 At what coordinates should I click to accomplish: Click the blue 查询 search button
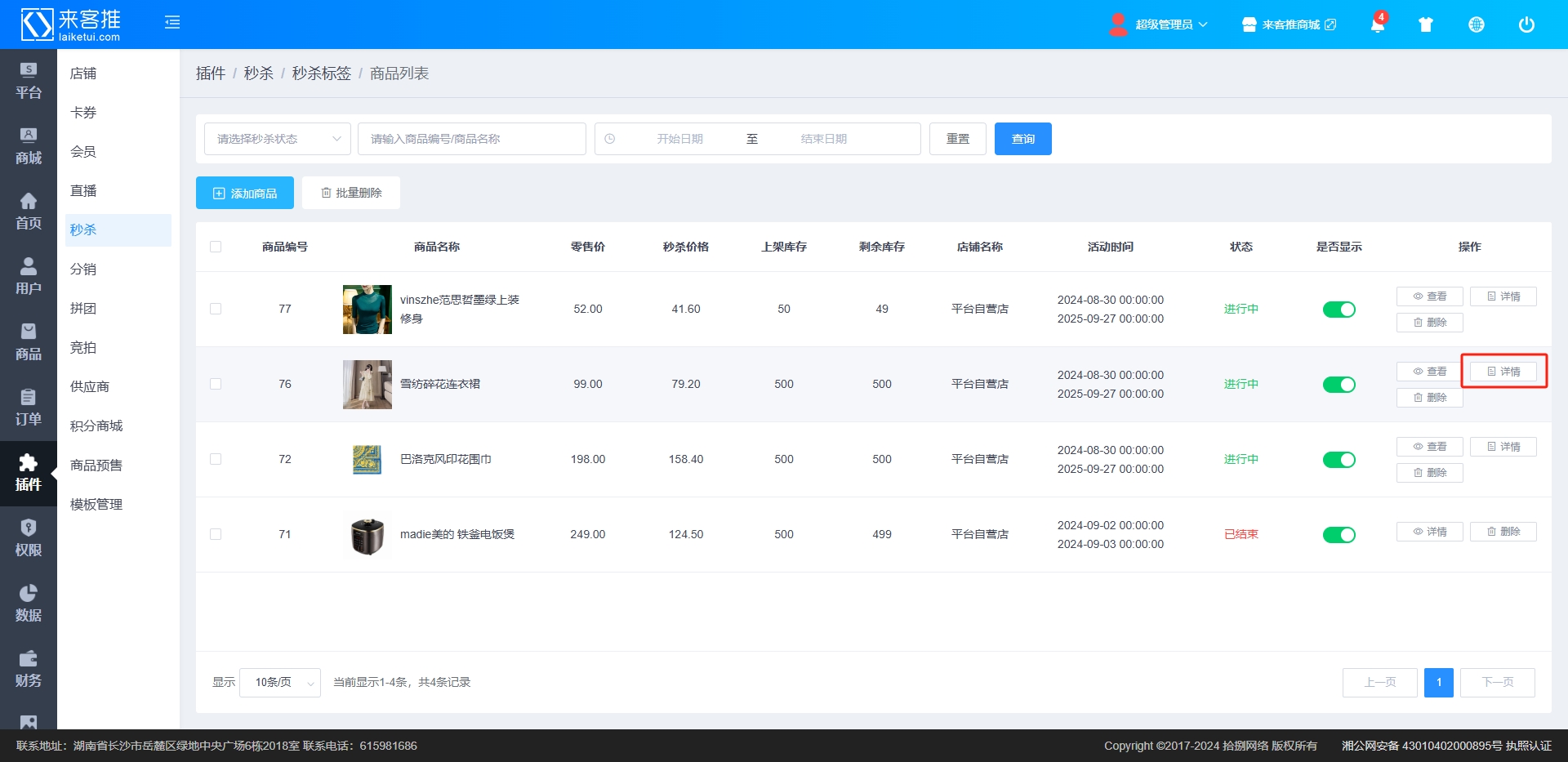coord(1022,139)
